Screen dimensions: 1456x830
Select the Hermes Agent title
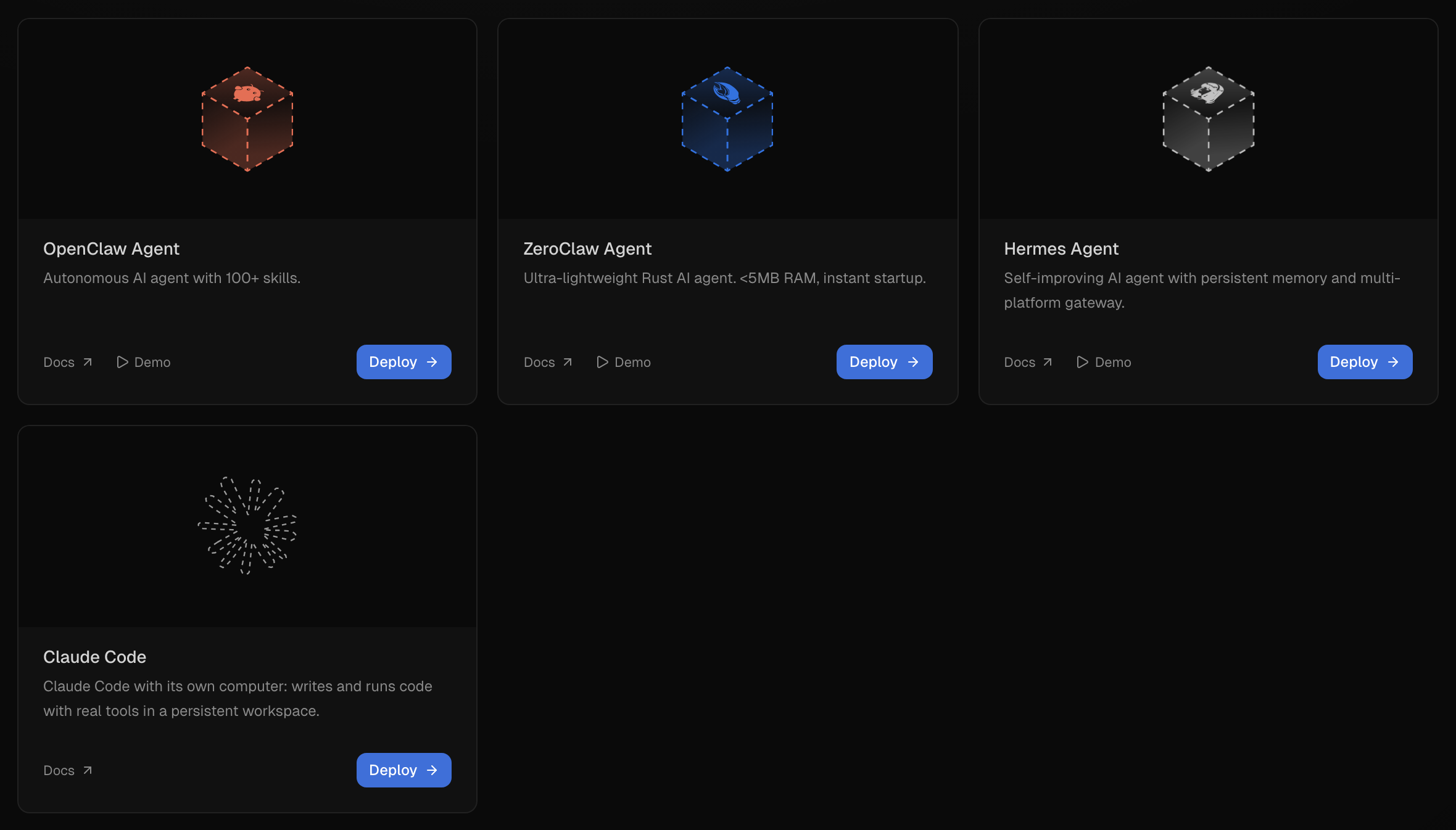tap(1061, 249)
